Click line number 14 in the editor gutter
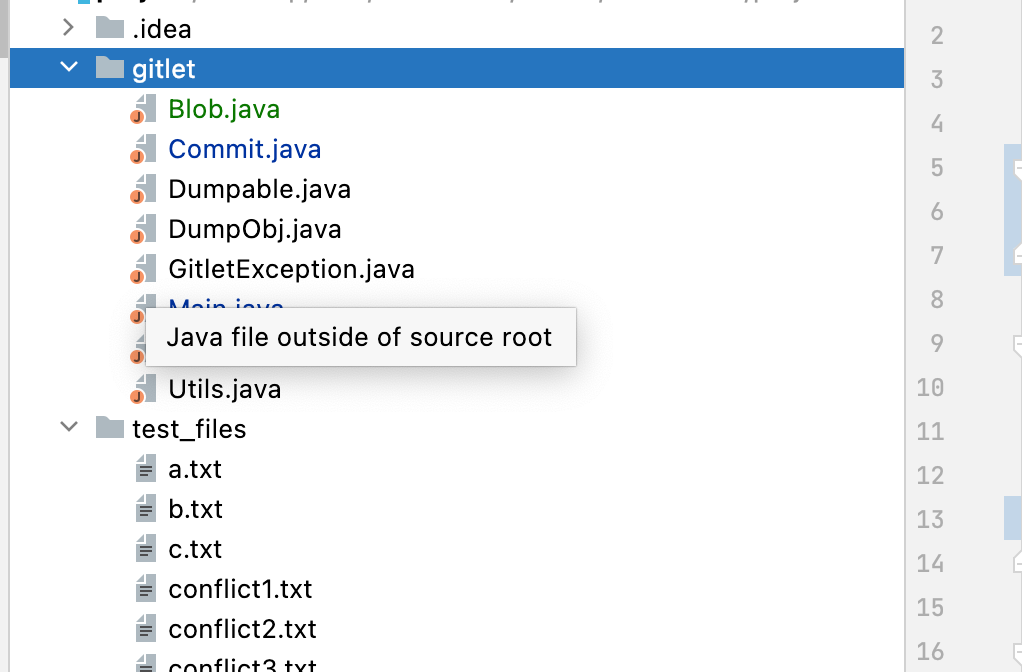1022x672 pixels. click(x=930, y=563)
